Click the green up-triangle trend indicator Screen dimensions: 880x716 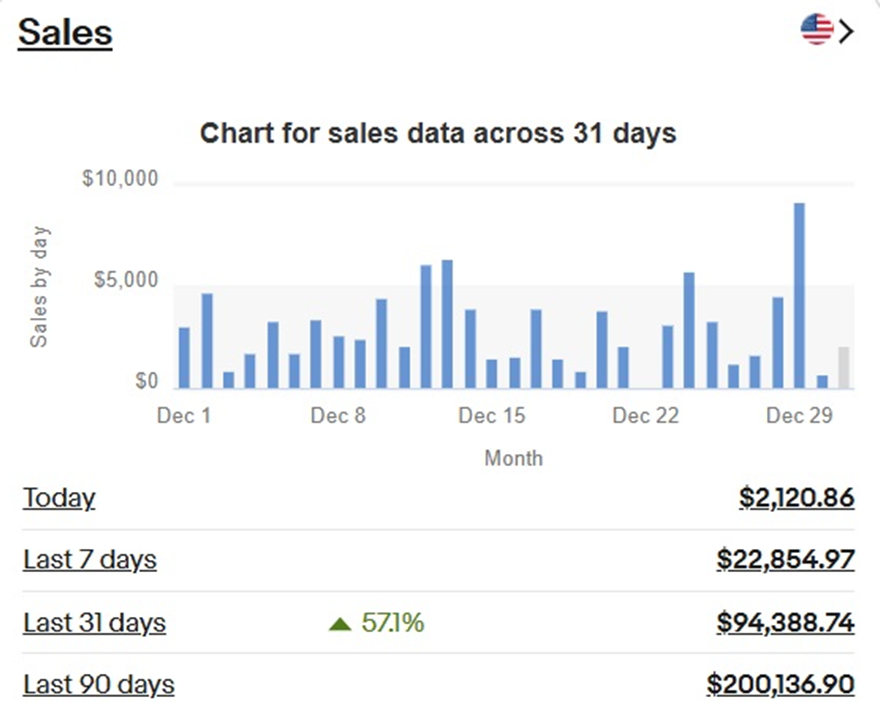[340, 624]
